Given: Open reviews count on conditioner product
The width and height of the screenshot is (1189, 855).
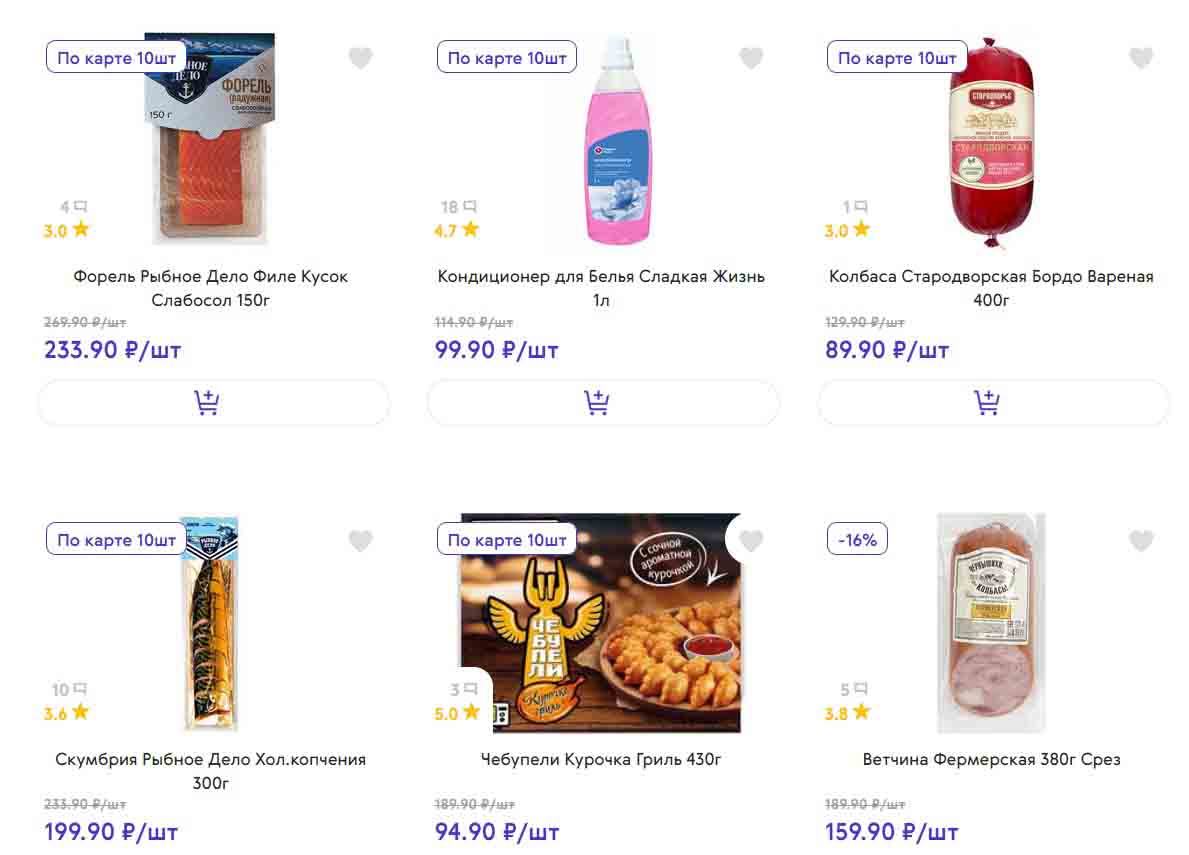Looking at the screenshot, I should point(459,207).
